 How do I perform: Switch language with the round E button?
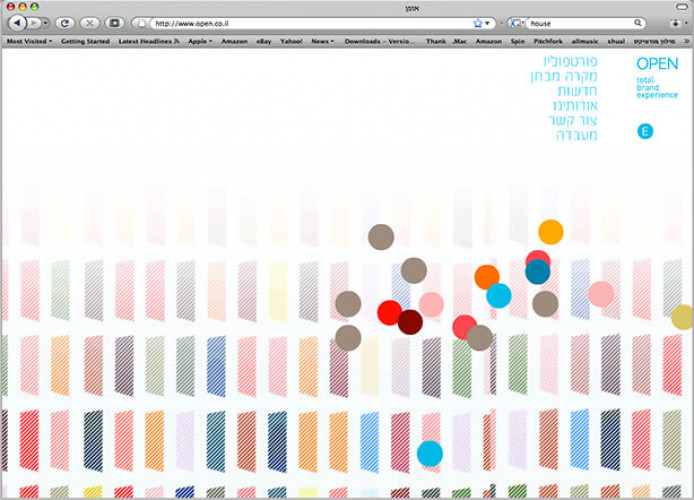click(x=645, y=131)
